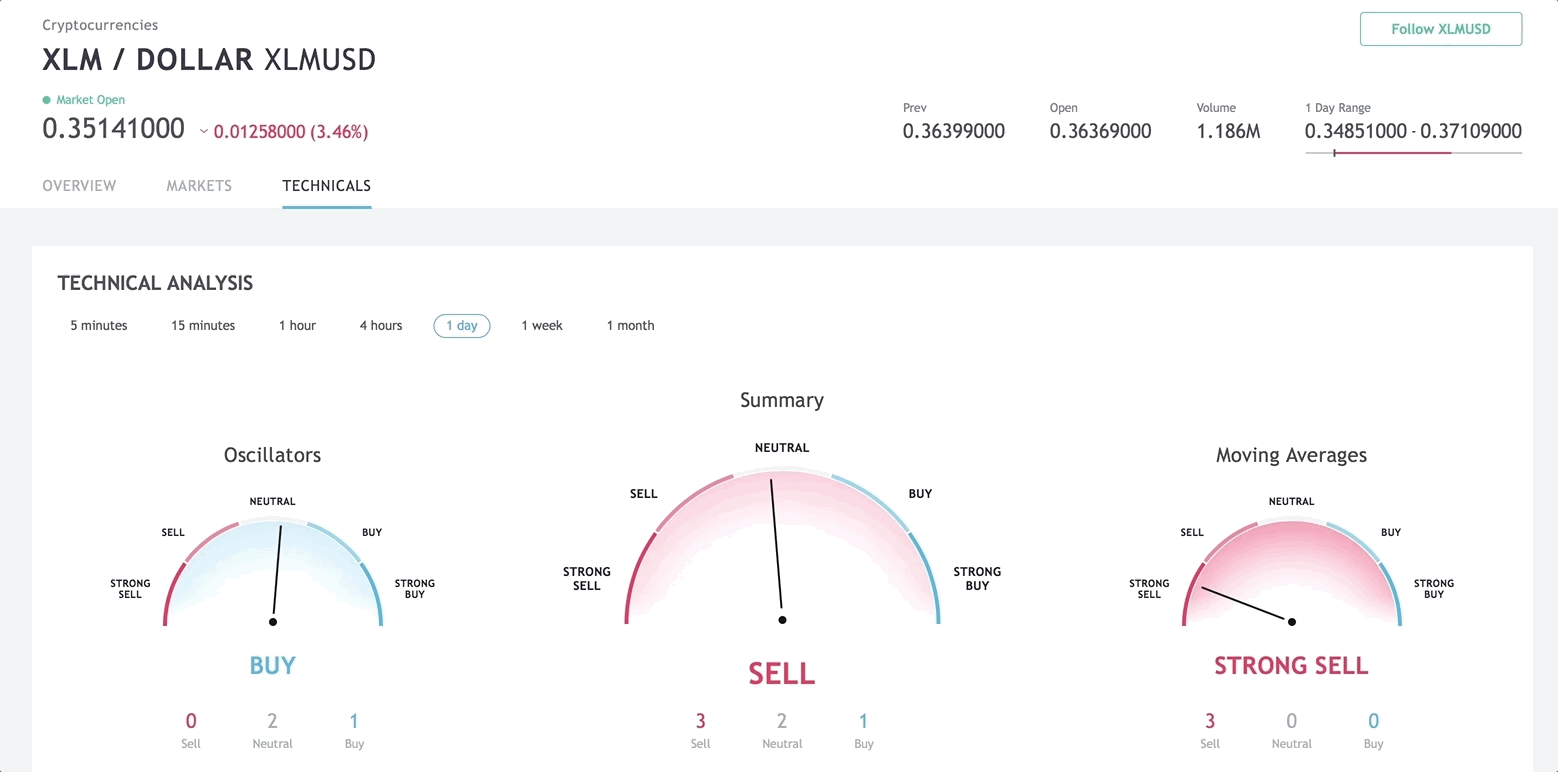Viewport: 1558px width, 772px height.
Task: Click the change value 0.01258000 (3.46%)
Action: (291, 132)
